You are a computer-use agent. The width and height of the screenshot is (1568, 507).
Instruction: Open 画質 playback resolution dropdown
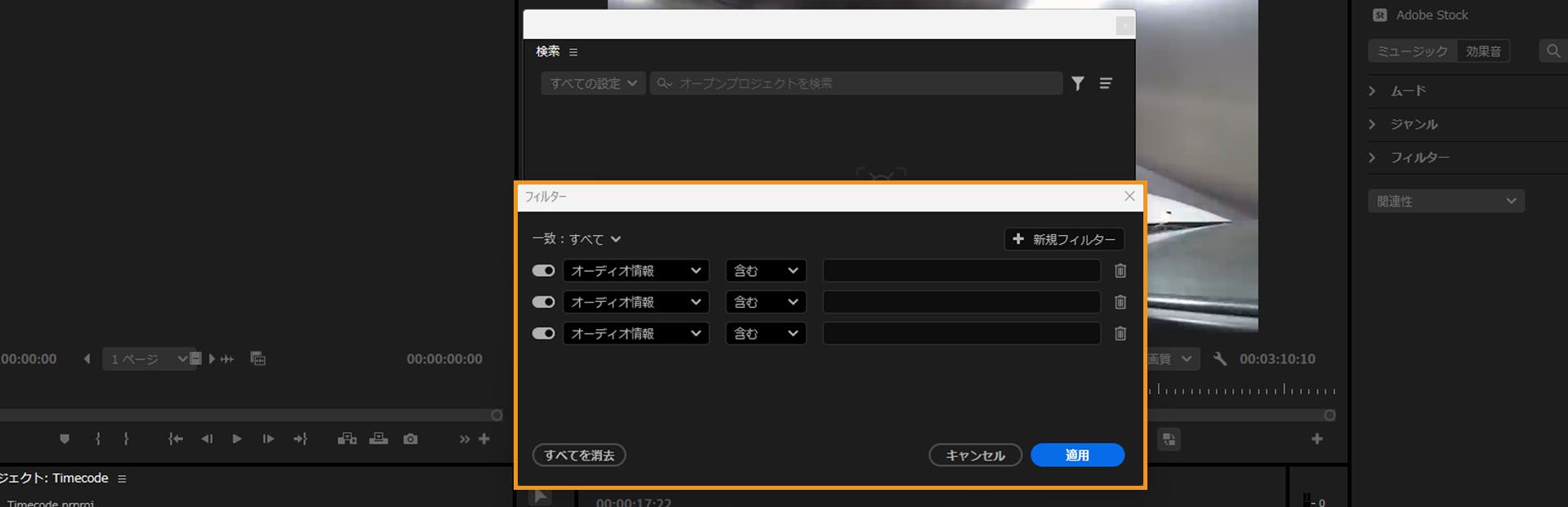click(1173, 359)
